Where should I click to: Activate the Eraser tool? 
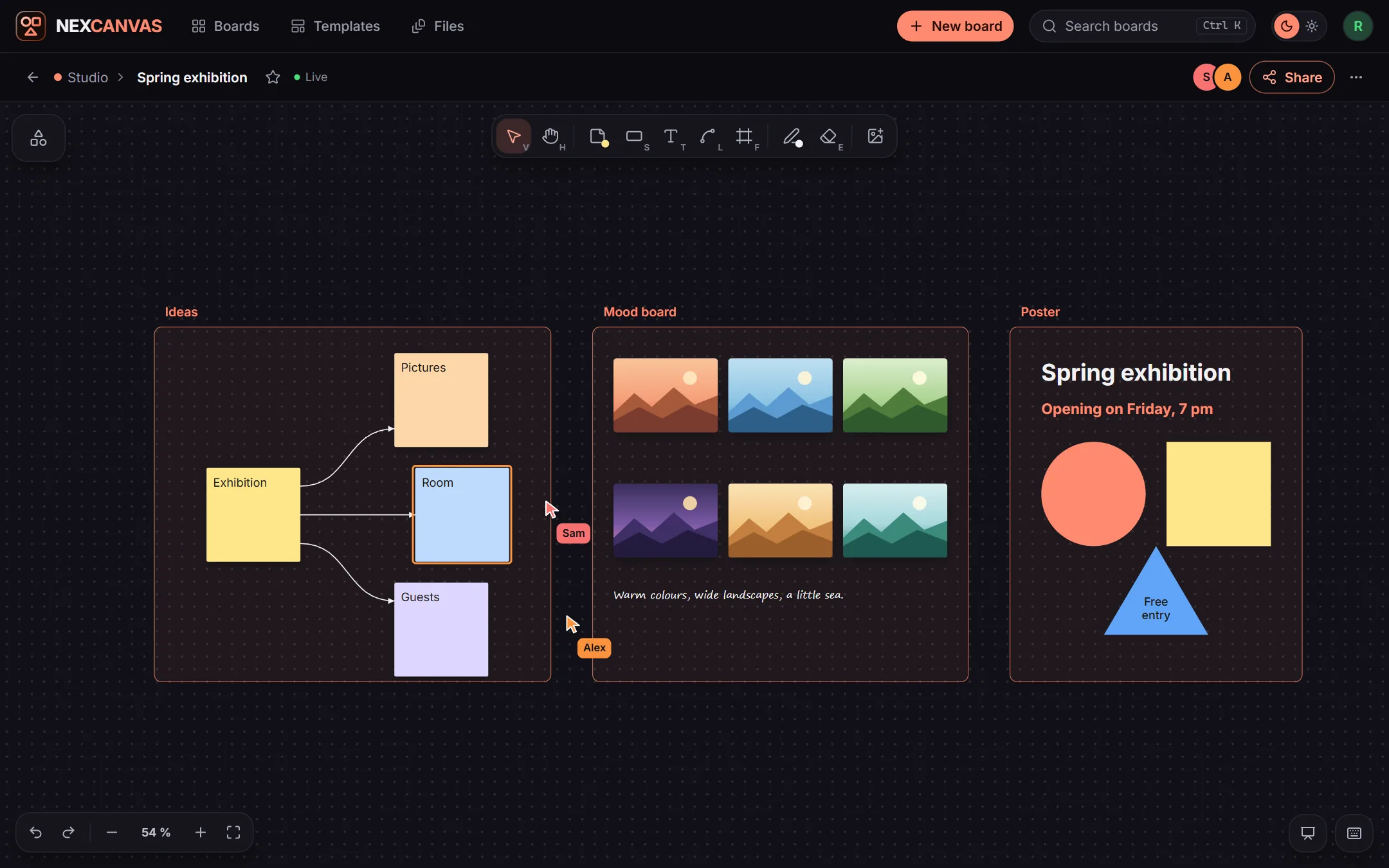(x=829, y=136)
